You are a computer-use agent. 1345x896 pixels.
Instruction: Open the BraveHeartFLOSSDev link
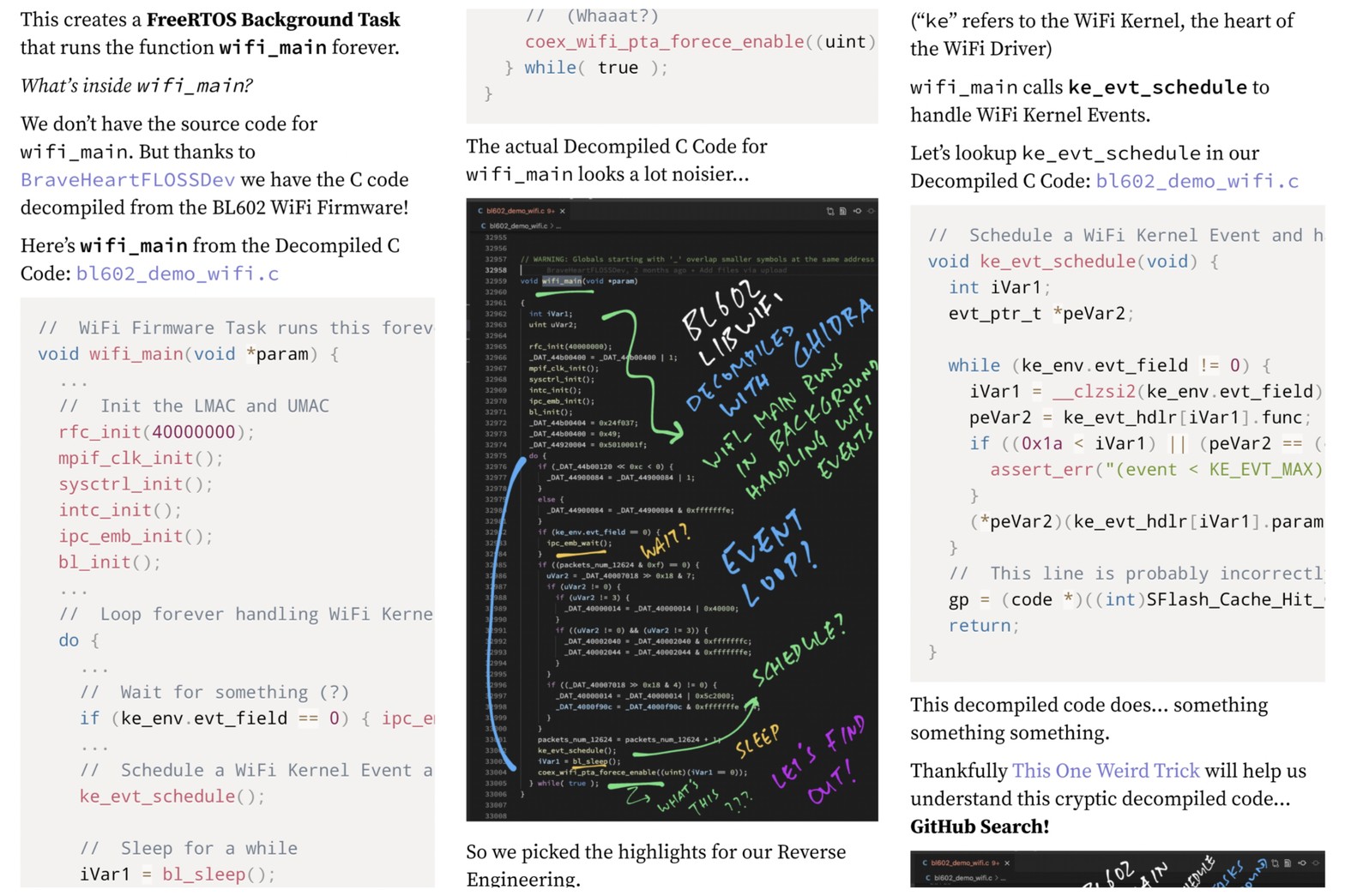point(127,180)
